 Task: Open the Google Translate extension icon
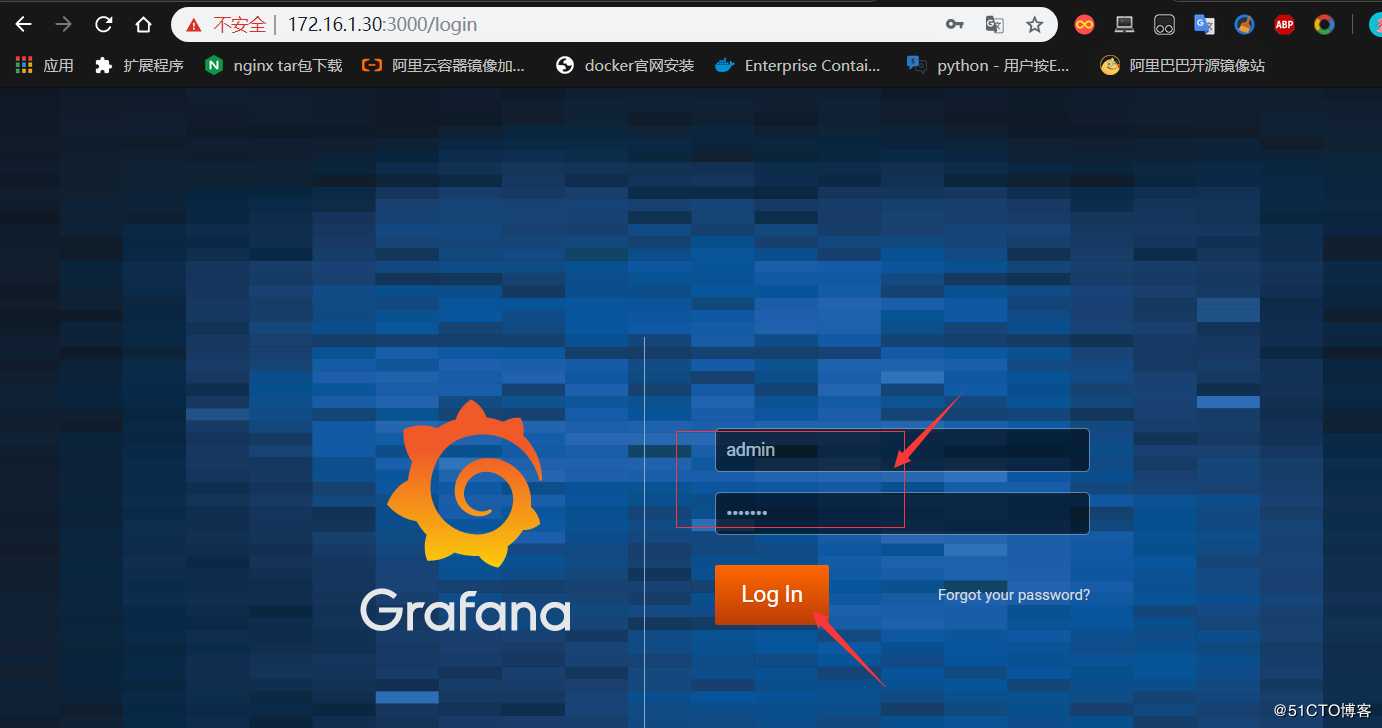point(1204,24)
